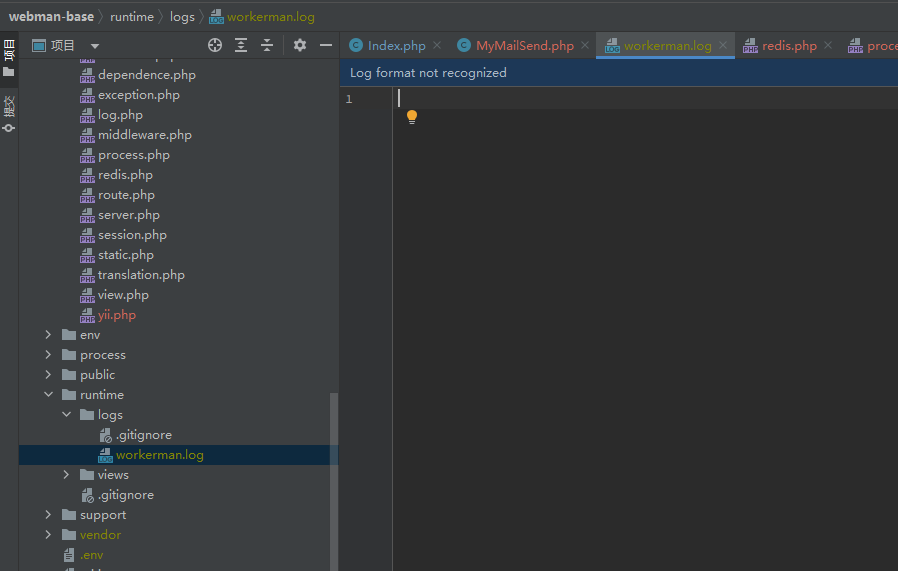The image size is (898, 571).
Task: Close the MyMailSend.php tab
Action: 585,45
